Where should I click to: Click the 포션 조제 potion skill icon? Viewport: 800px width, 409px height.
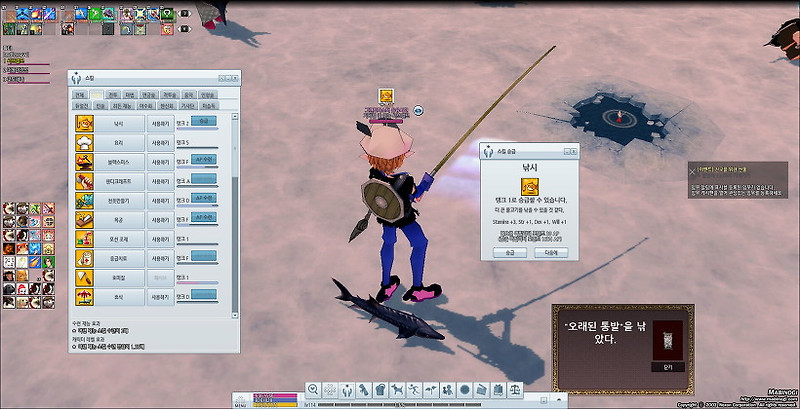point(84,239)
